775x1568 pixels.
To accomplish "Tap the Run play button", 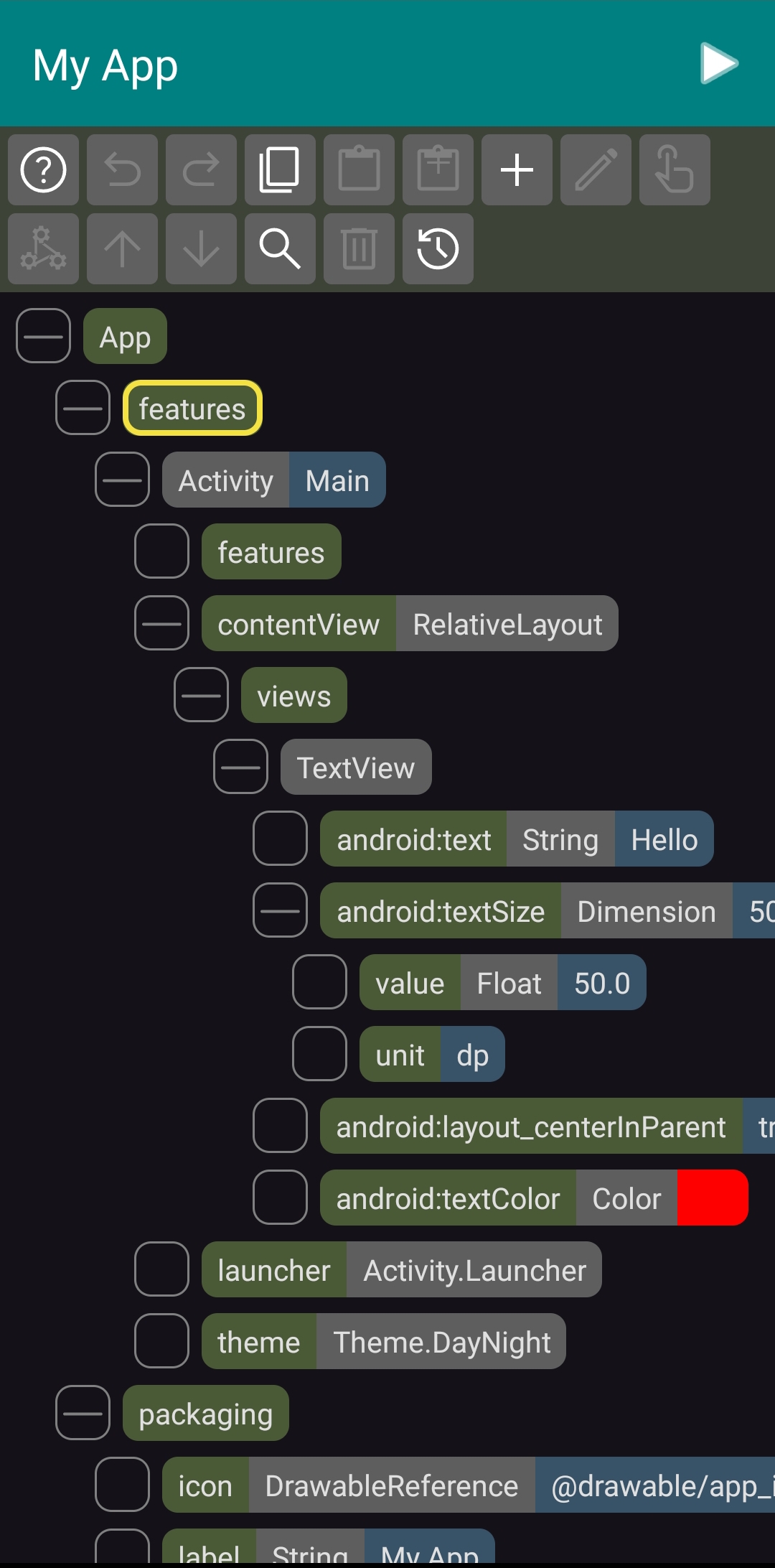I will coord(719,64).
